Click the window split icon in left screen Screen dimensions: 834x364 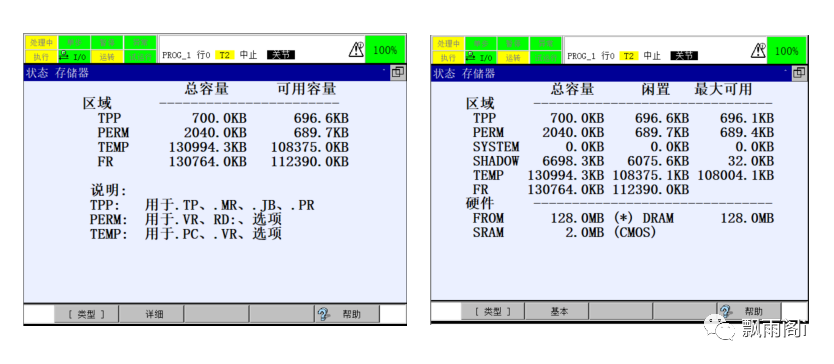pyautogui.click(x=398, y=72)
